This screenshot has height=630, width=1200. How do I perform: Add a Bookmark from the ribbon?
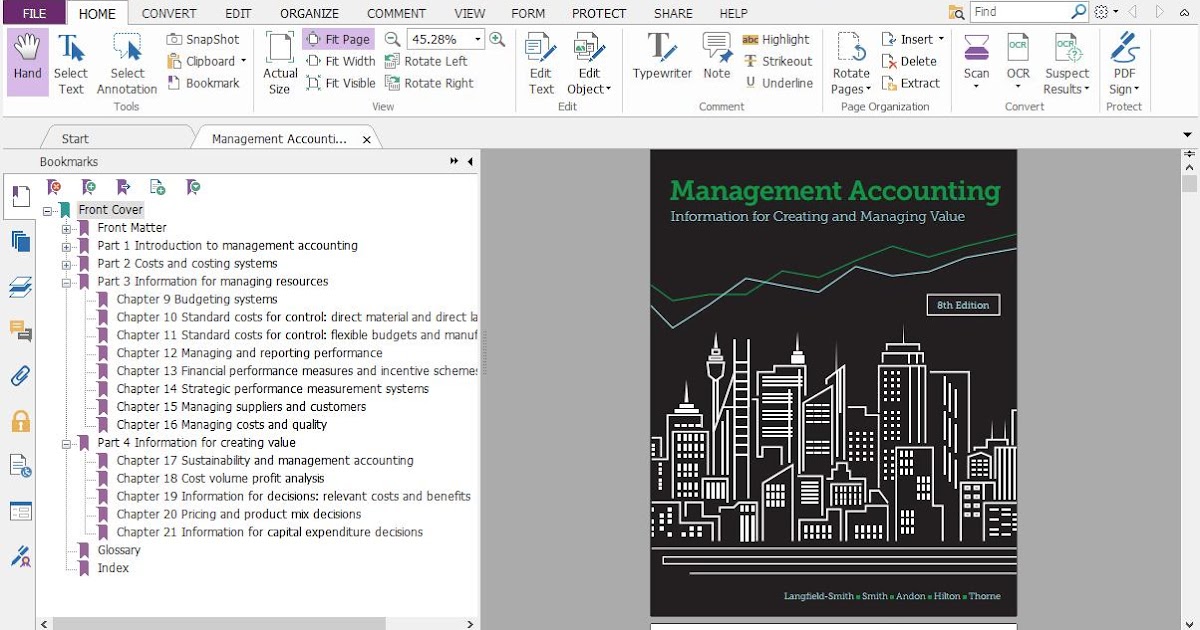coord(204,83)
